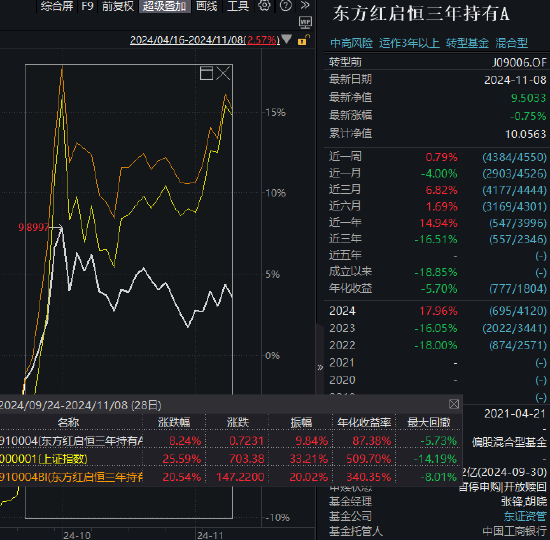Click 近一周 ranking (4384/4550)

click(514, 157)
